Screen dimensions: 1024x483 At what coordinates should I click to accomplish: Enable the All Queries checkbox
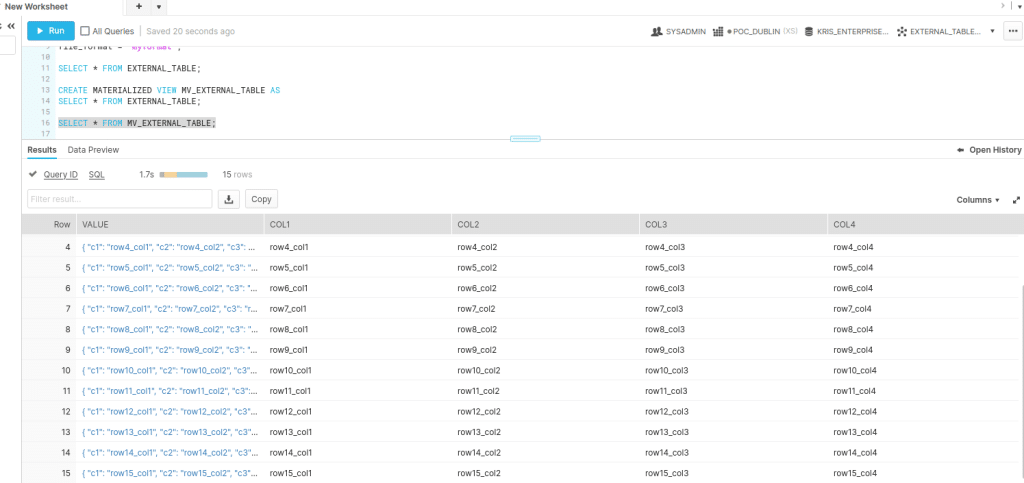85,31
